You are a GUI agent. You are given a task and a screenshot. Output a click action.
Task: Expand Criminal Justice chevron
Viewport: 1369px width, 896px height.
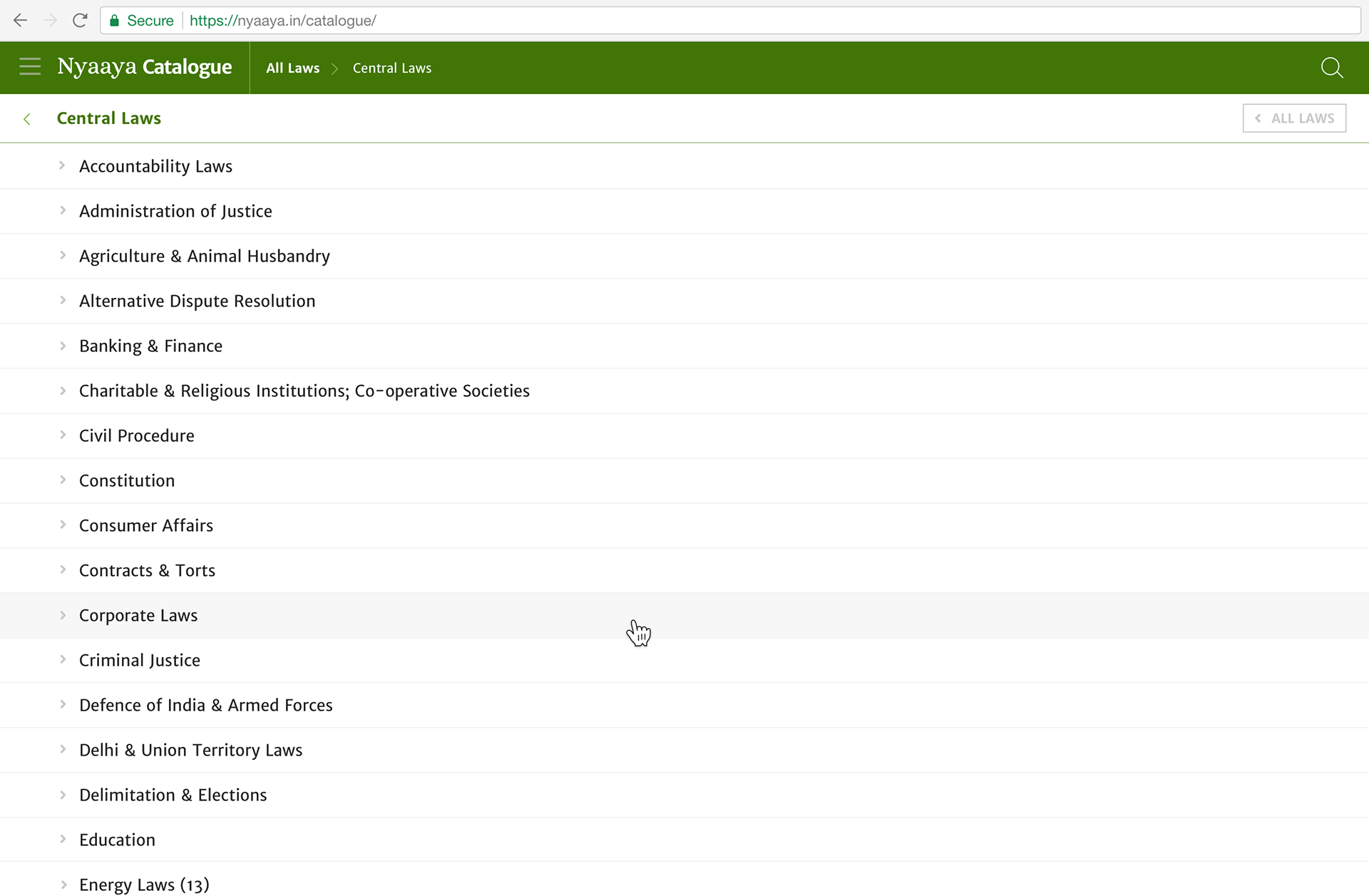[x=63, y=660]
